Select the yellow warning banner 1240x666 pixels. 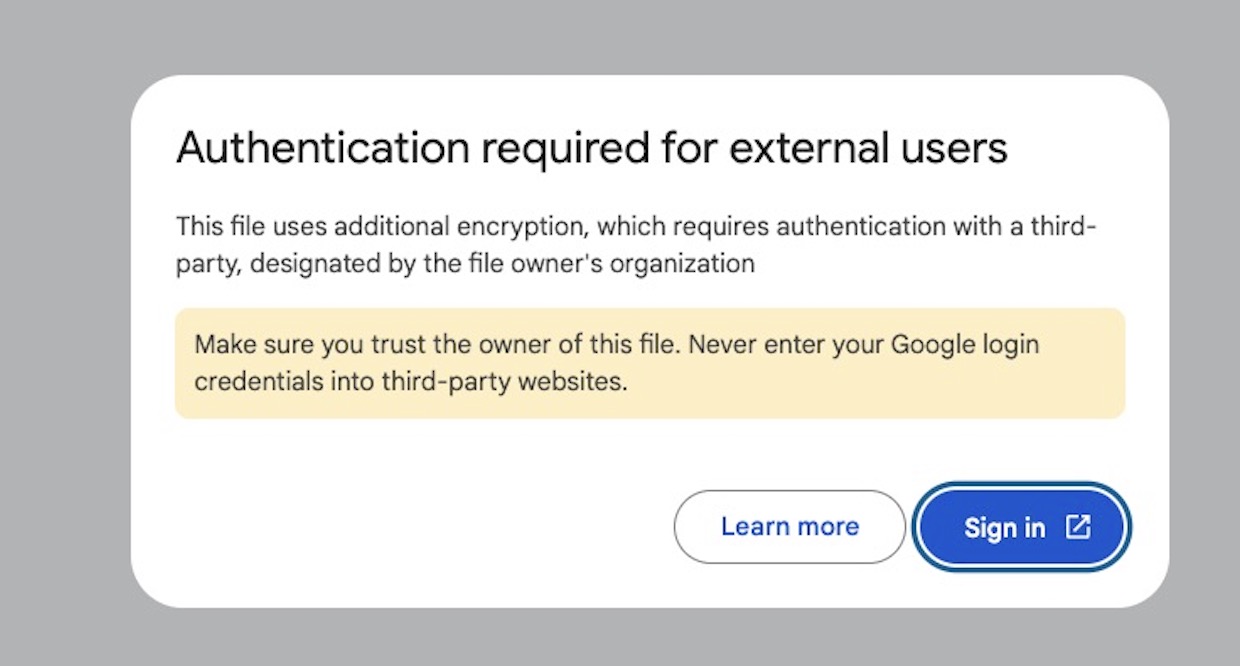[x=650, y=363]
